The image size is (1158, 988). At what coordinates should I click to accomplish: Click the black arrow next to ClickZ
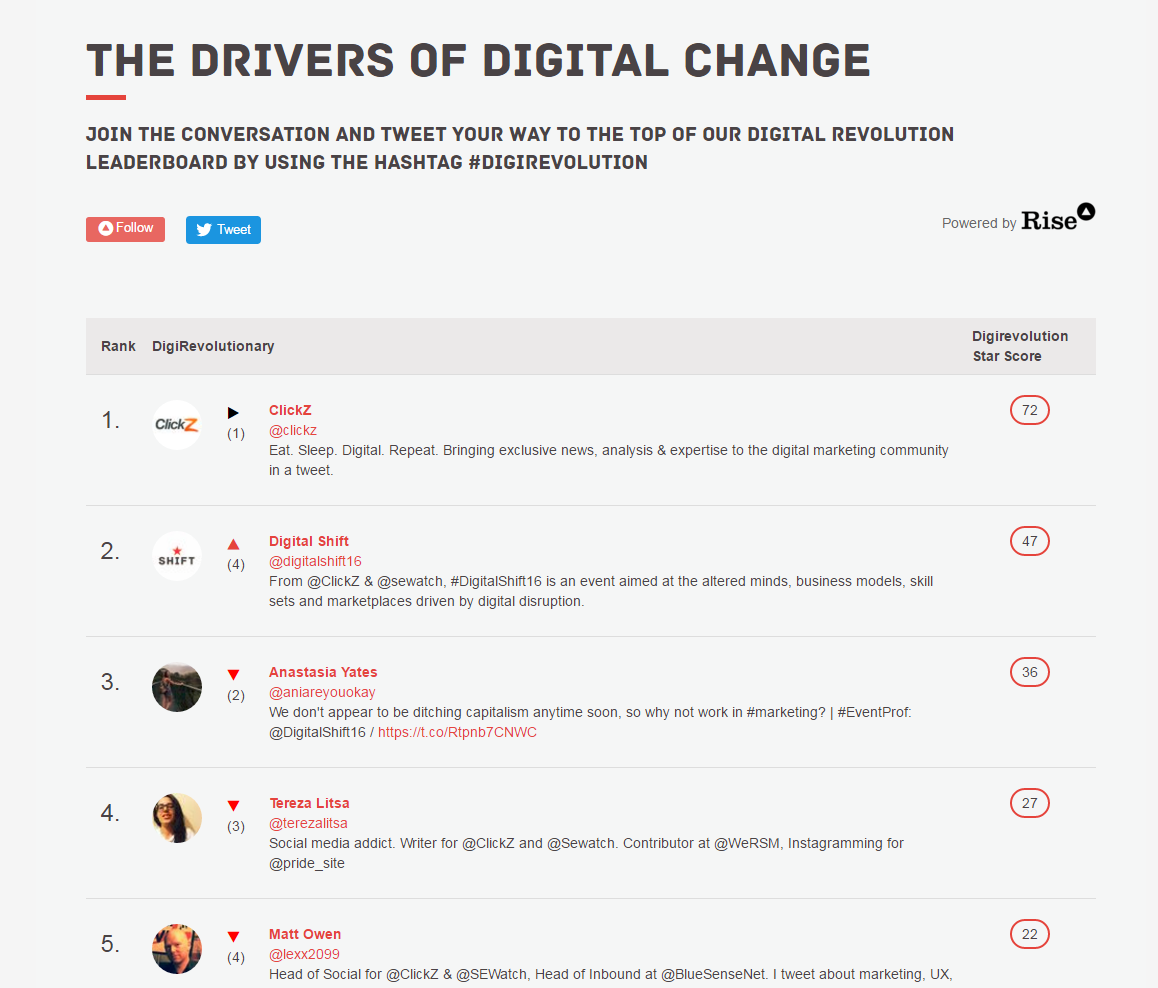point(234,413)
